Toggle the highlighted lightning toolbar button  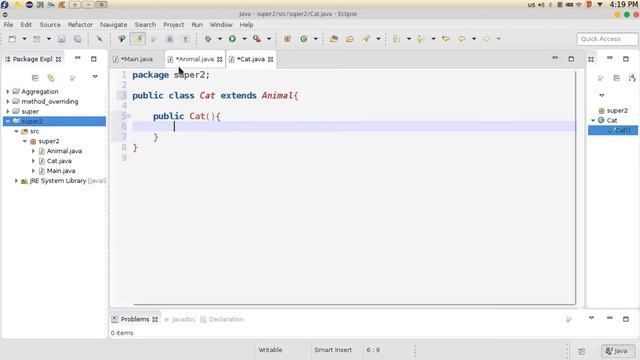click(x=138, y=39)
